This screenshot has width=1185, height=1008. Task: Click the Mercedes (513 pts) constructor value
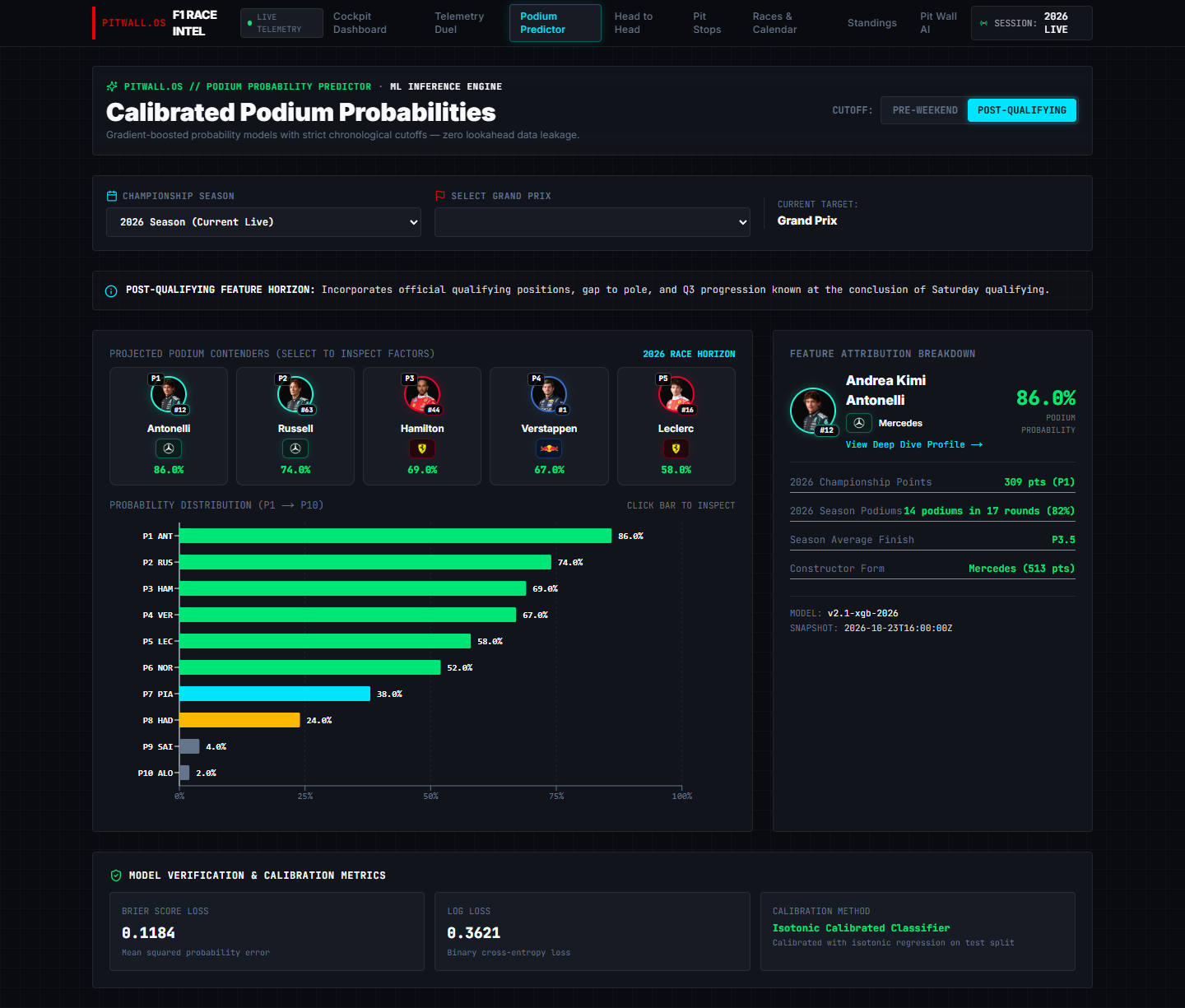pyautogui.click(x=1021, y=569)
